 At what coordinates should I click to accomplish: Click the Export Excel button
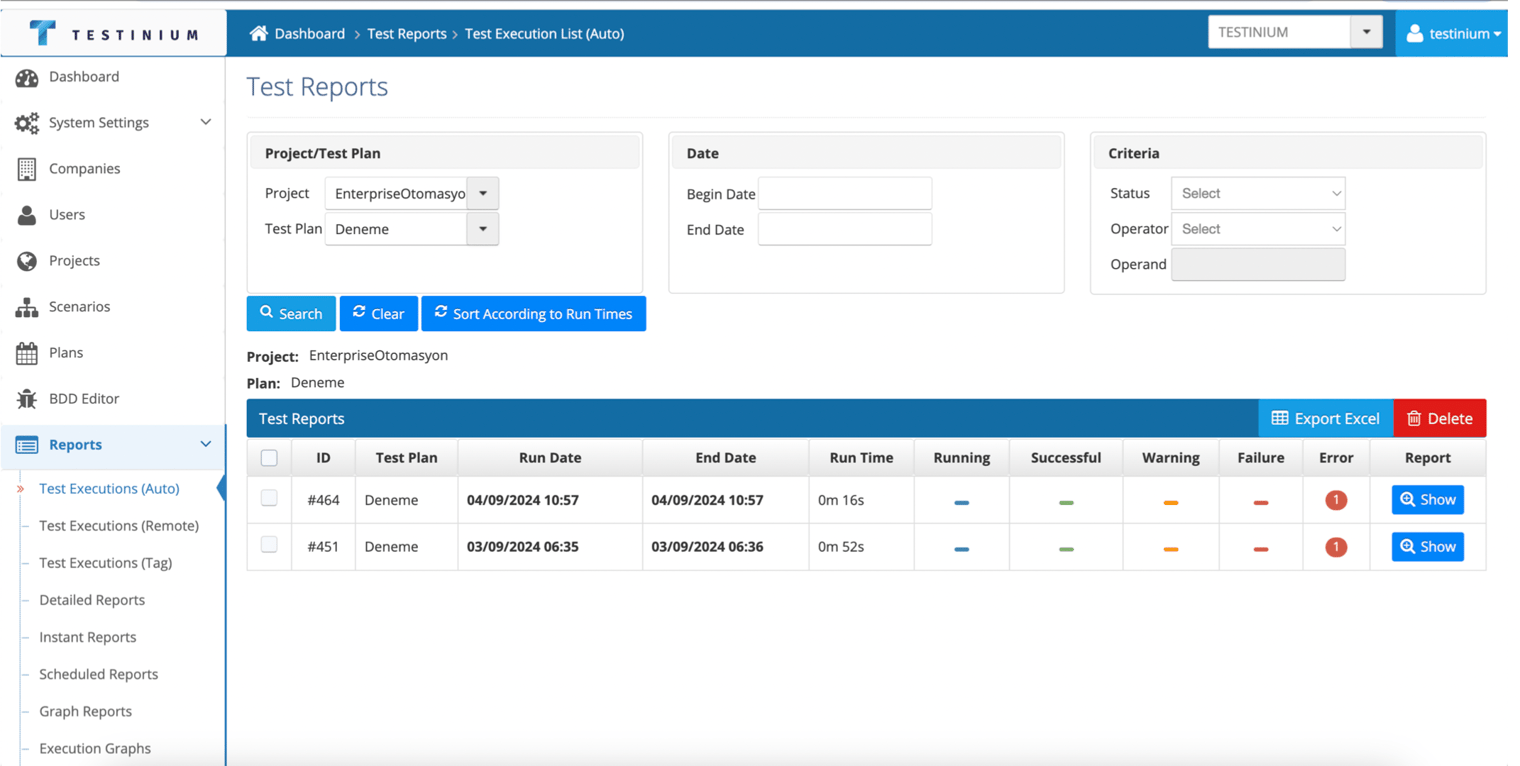click(1326, 419)
